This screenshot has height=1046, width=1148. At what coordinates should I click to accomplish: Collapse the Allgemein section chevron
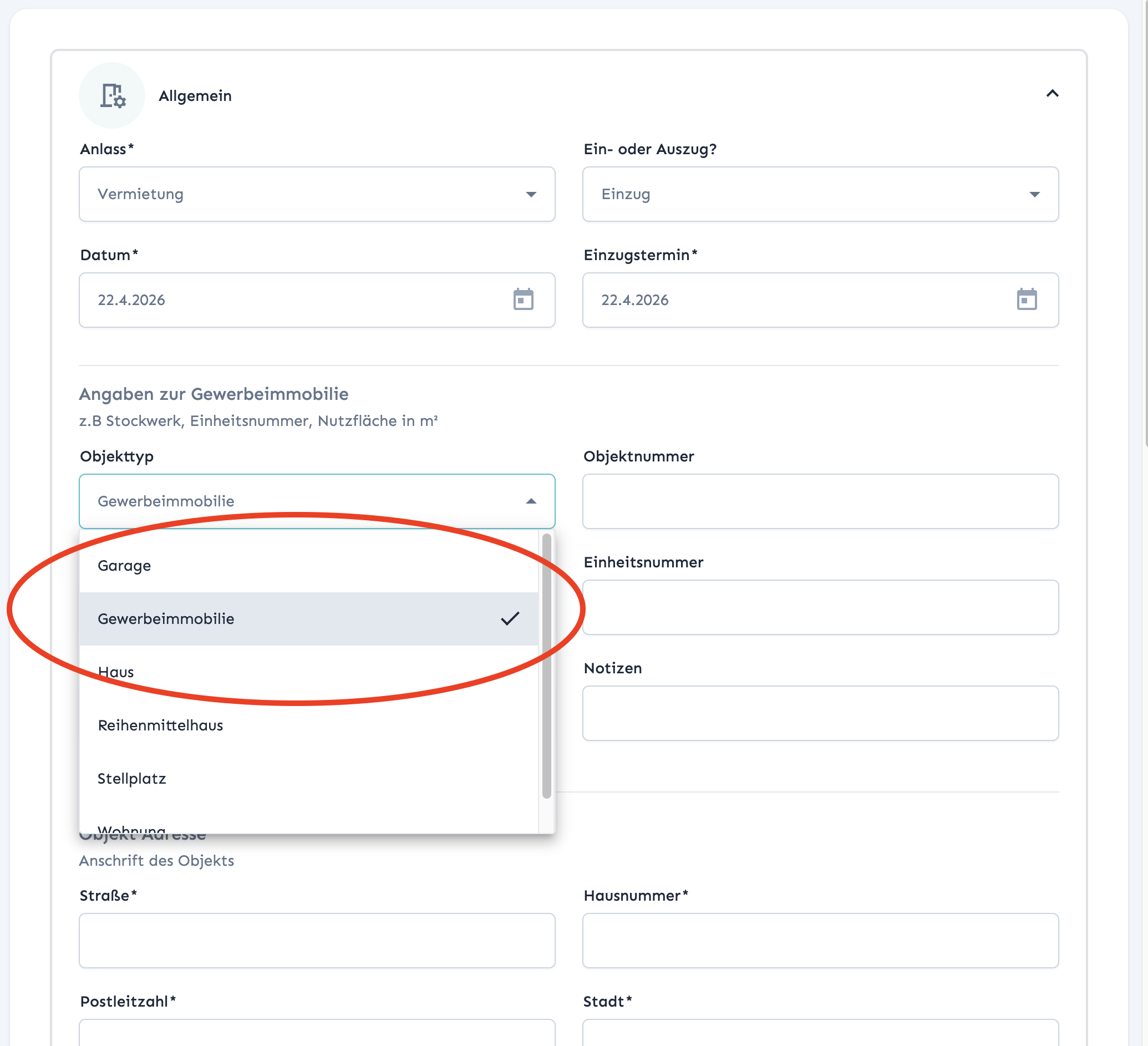pos(1052,93)
